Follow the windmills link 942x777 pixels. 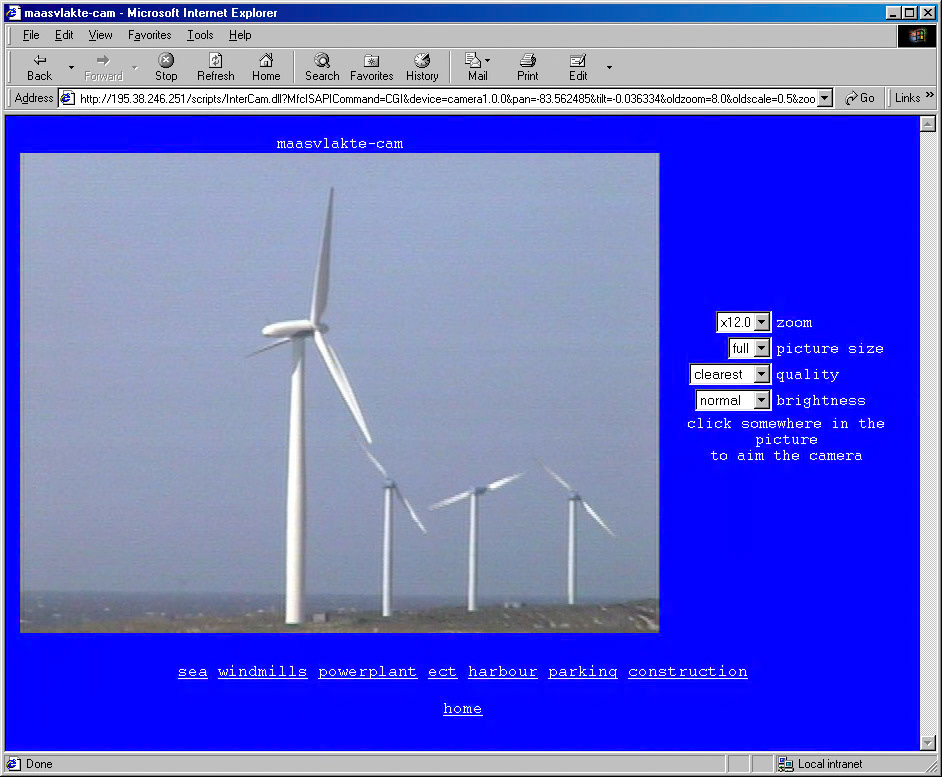[x=263, y=671]
